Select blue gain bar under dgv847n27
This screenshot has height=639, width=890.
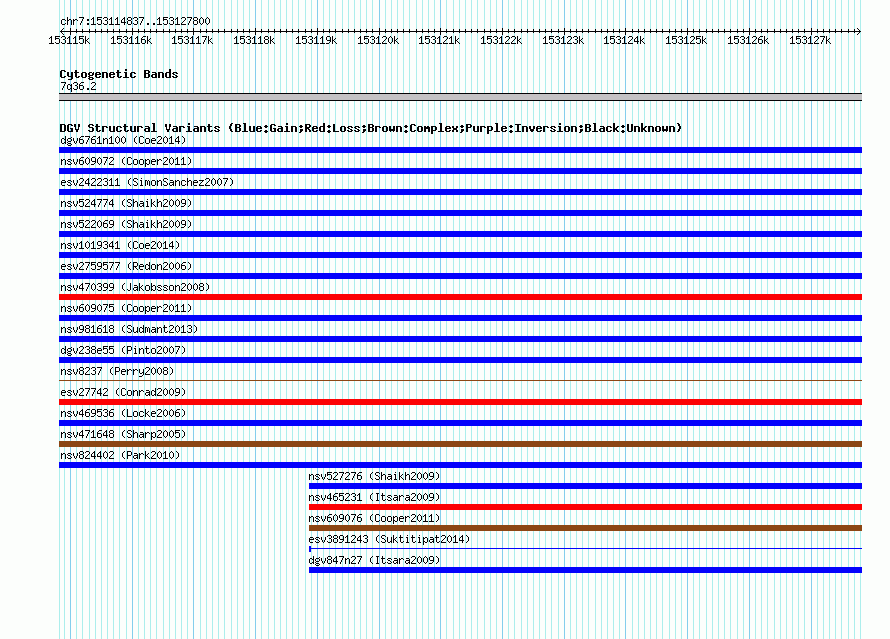585,570
